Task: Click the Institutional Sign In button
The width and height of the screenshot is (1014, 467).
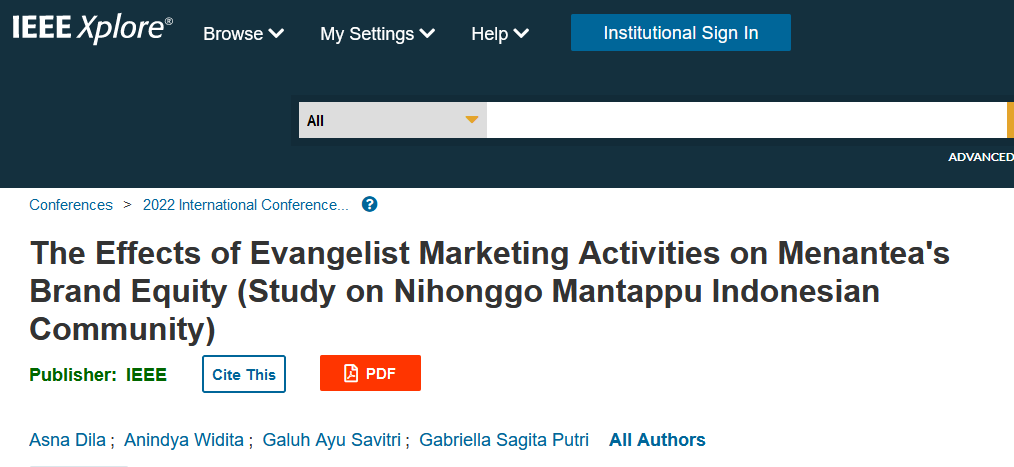Action: pyautogui.click(x=680, y=32)
